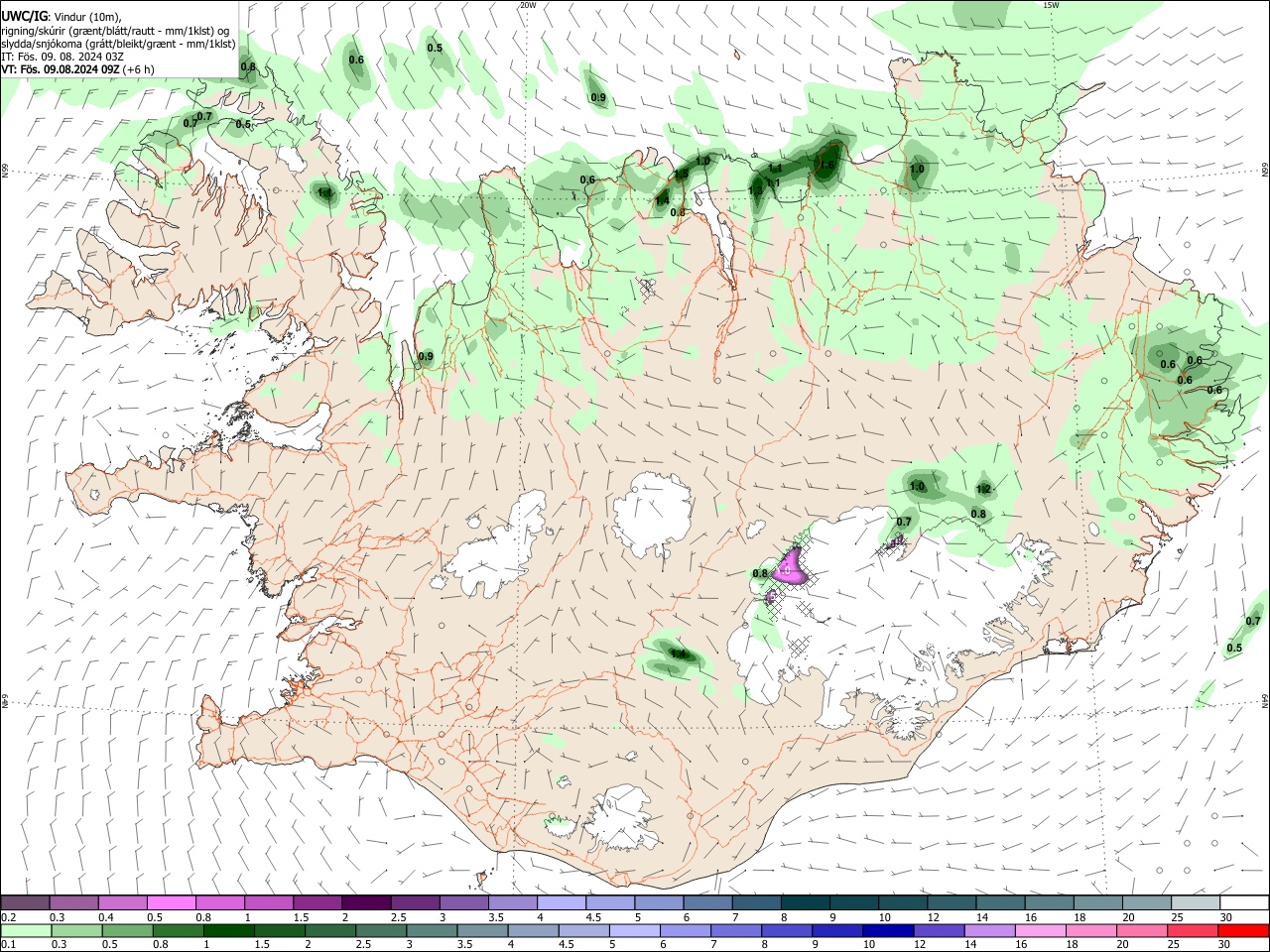1270x952 pixels.
Task: Pick the darkest green swatch between 1 and 1.5
Action: (x=228, y=931)
